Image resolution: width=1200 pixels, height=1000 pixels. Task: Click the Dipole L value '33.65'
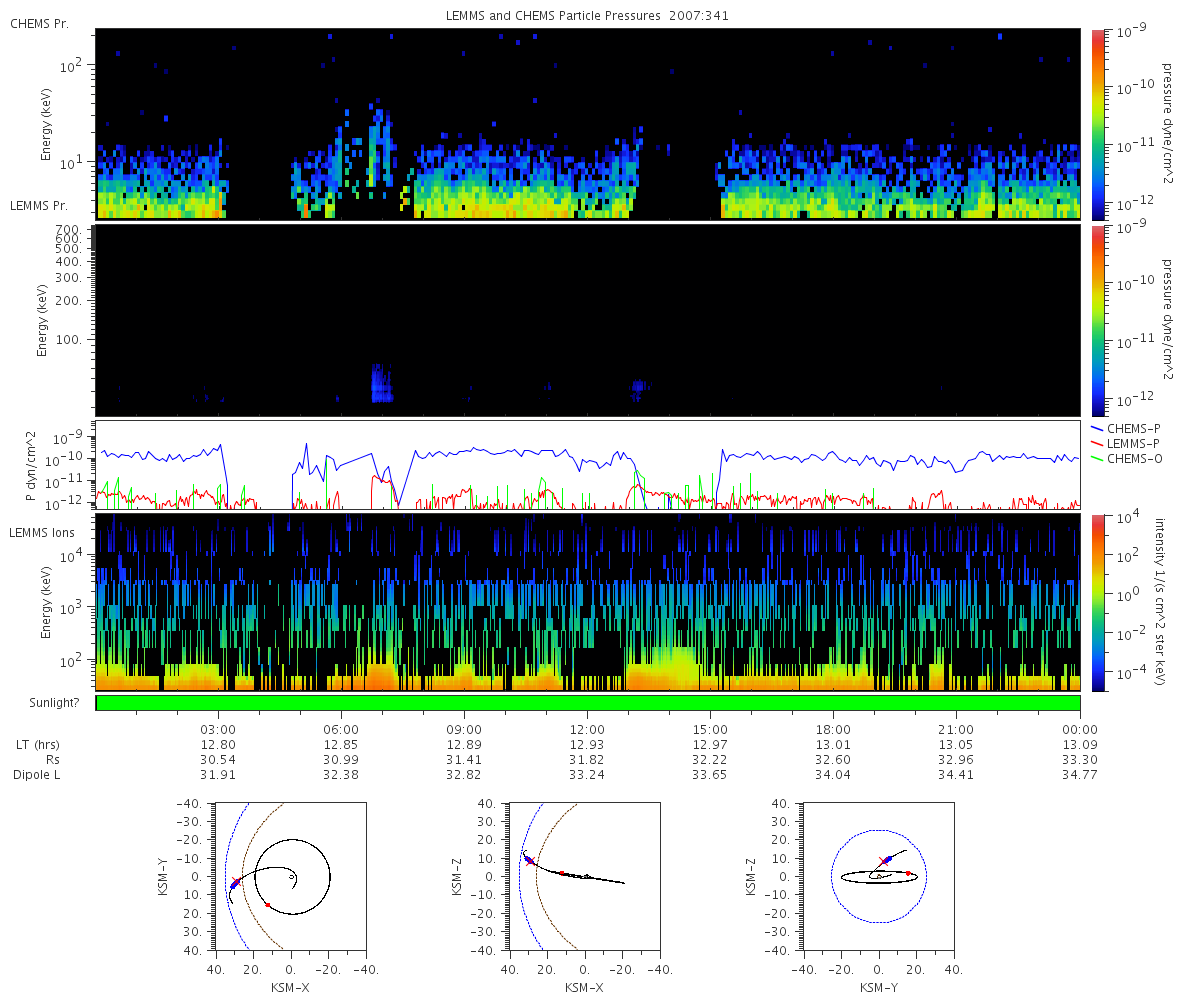coord(710,775)
